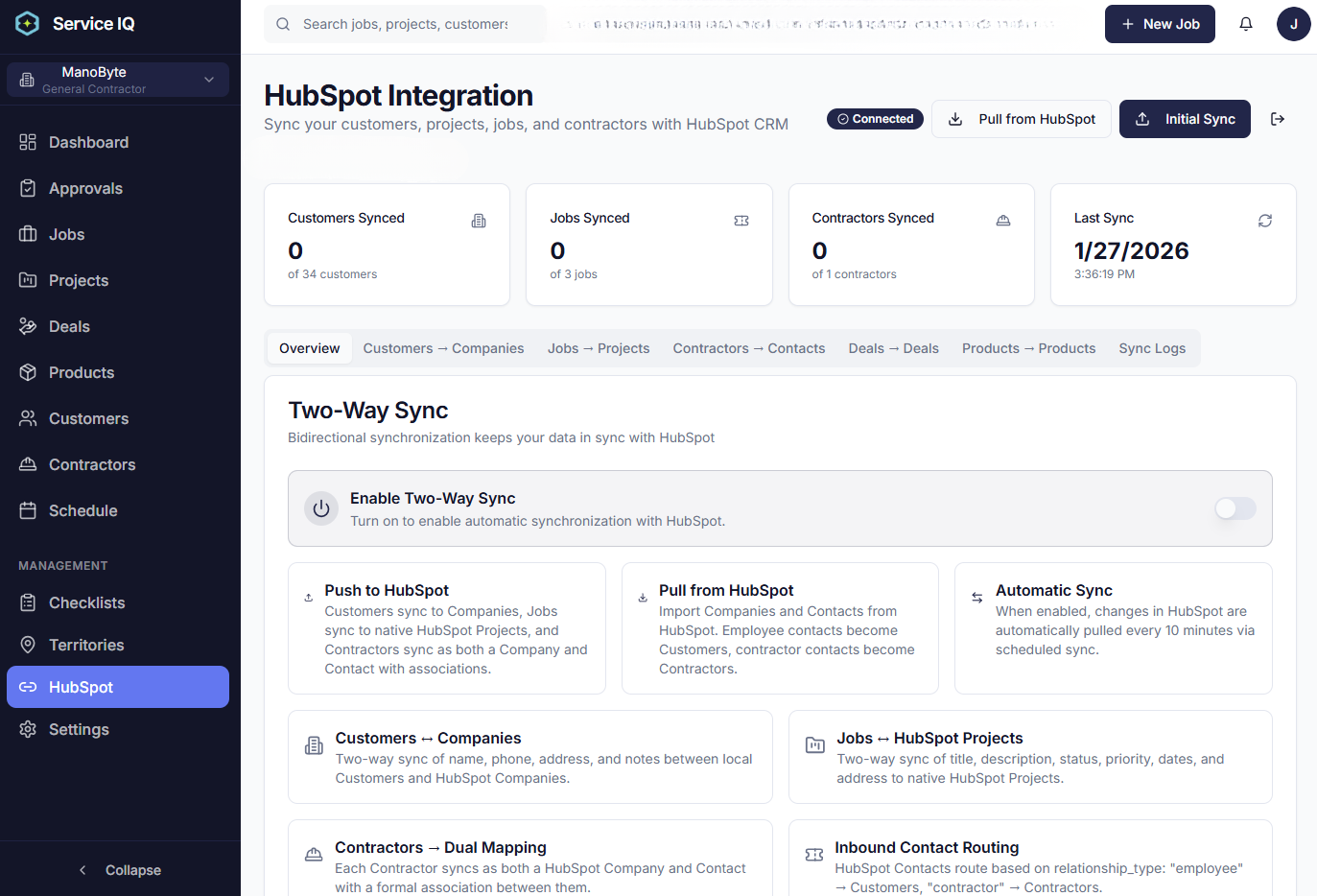Toggle the Enable Two-Way Sync switch
Image resolution: width=1317 pixels, height=896 pixels.
coord(1235,508)
